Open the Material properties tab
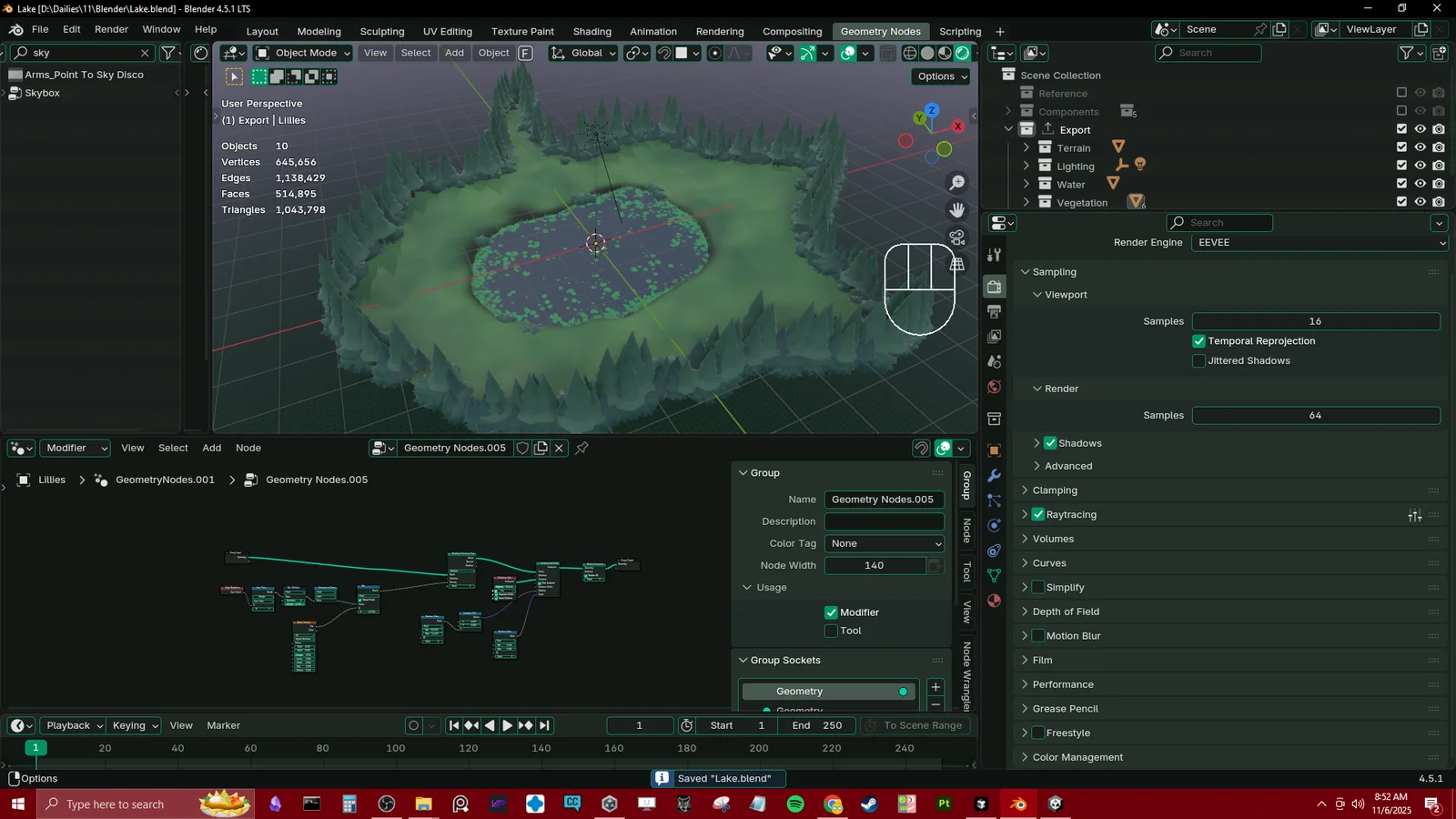 click(x=994, y=601)
